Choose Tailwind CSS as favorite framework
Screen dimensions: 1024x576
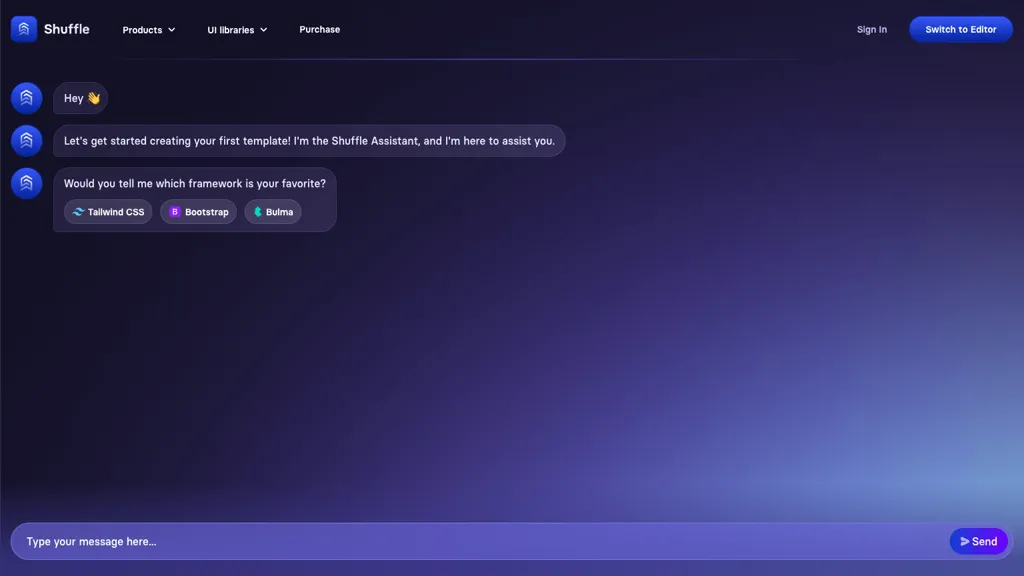pyautogui.click(x=108, y=212)
